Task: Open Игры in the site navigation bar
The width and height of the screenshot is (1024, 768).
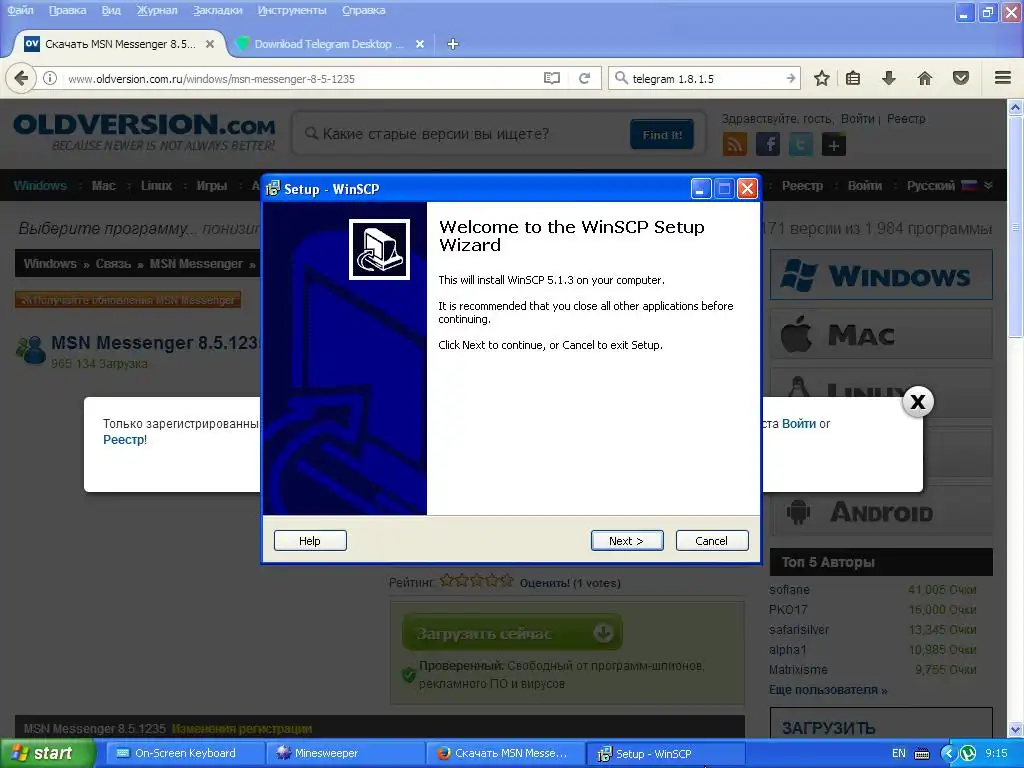Action: (x=212, y=185)
